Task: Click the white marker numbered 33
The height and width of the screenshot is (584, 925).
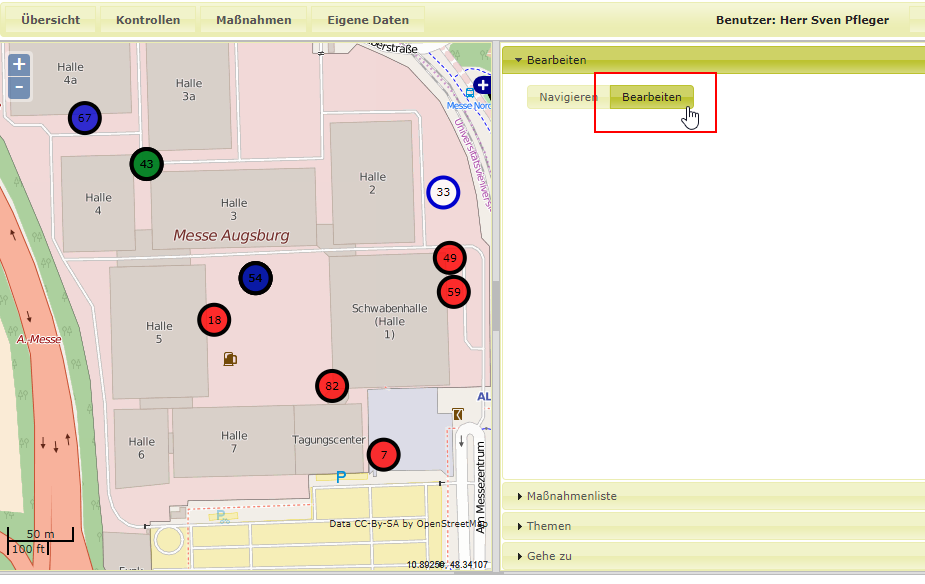Action: [443, 192]
